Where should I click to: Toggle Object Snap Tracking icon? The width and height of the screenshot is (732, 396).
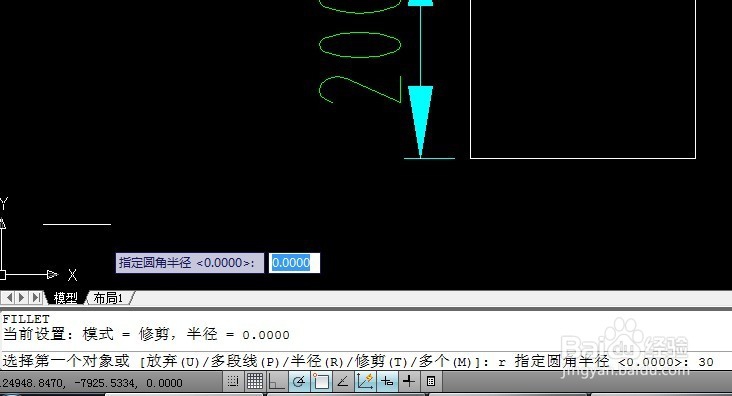coord(343,382)
